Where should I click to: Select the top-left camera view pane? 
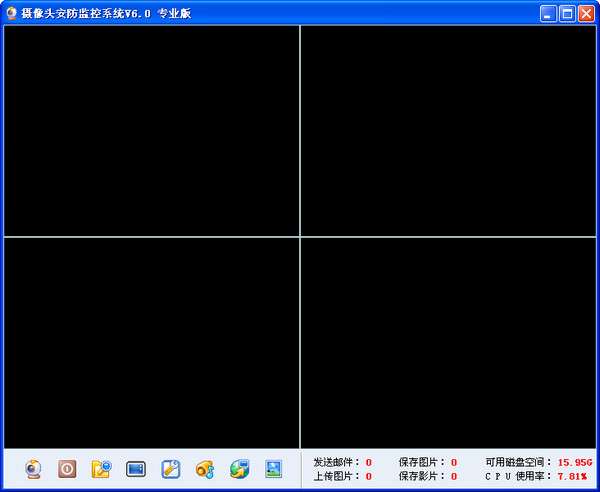(152, 130)
